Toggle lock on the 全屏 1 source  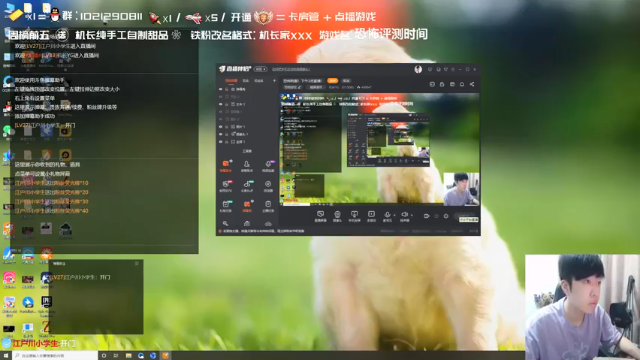point(227,142)
